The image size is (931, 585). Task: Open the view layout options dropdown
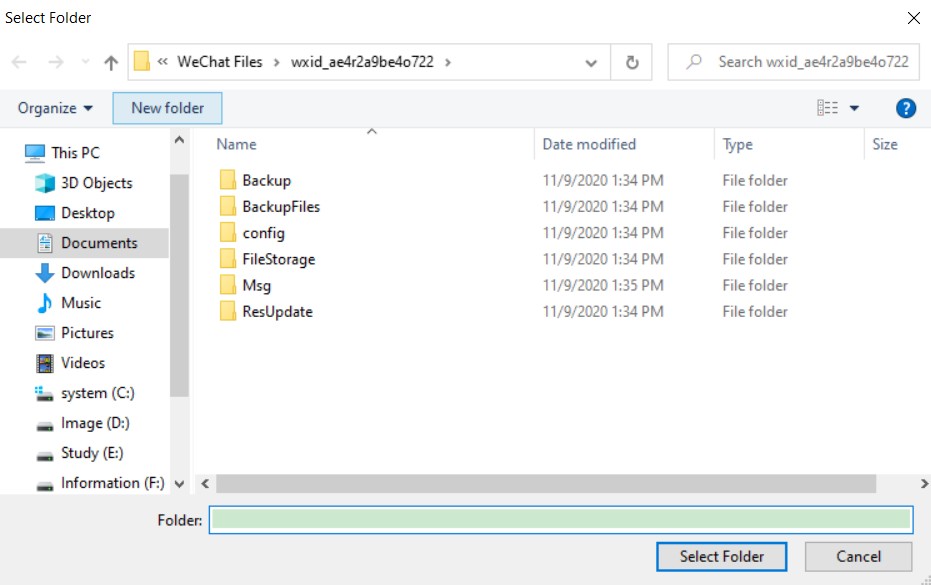pyautogui.click(x=852, y=107)
